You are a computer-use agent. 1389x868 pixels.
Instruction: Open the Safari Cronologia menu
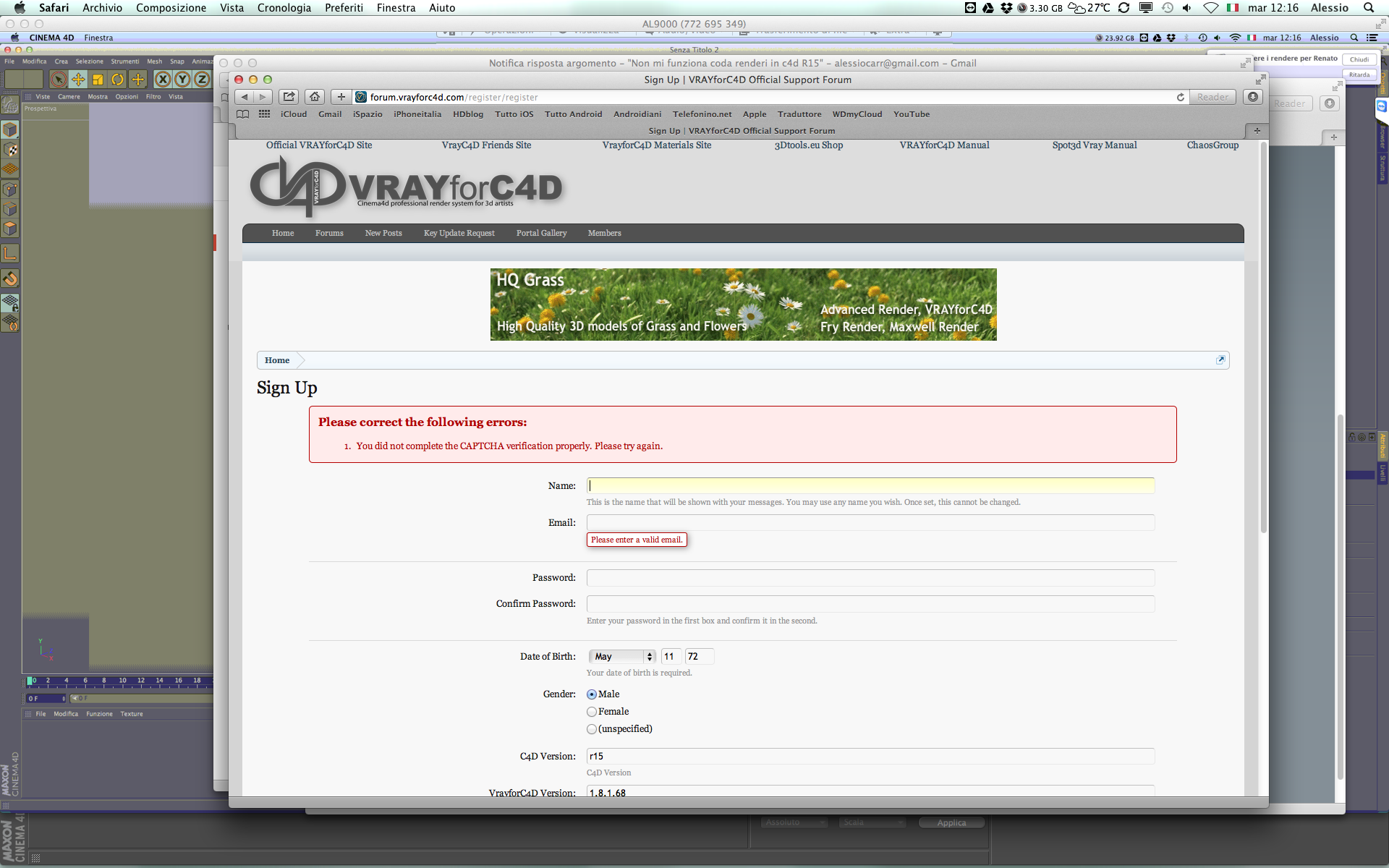[284, 8]
